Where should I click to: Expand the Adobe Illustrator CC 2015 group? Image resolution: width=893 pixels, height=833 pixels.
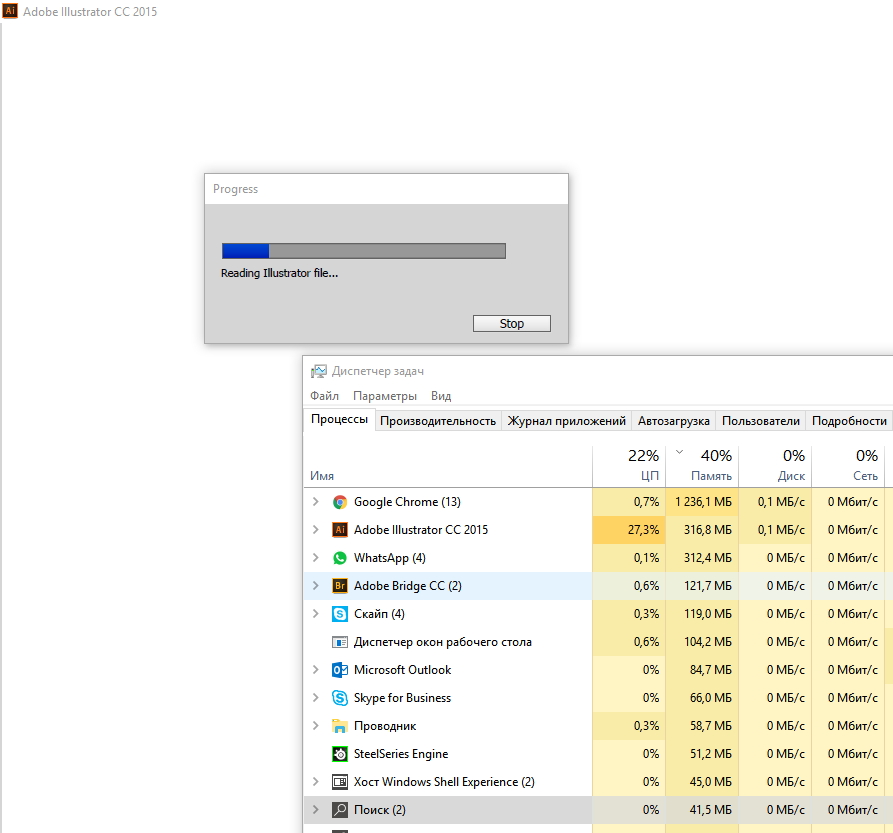click(x=316, y=530)
